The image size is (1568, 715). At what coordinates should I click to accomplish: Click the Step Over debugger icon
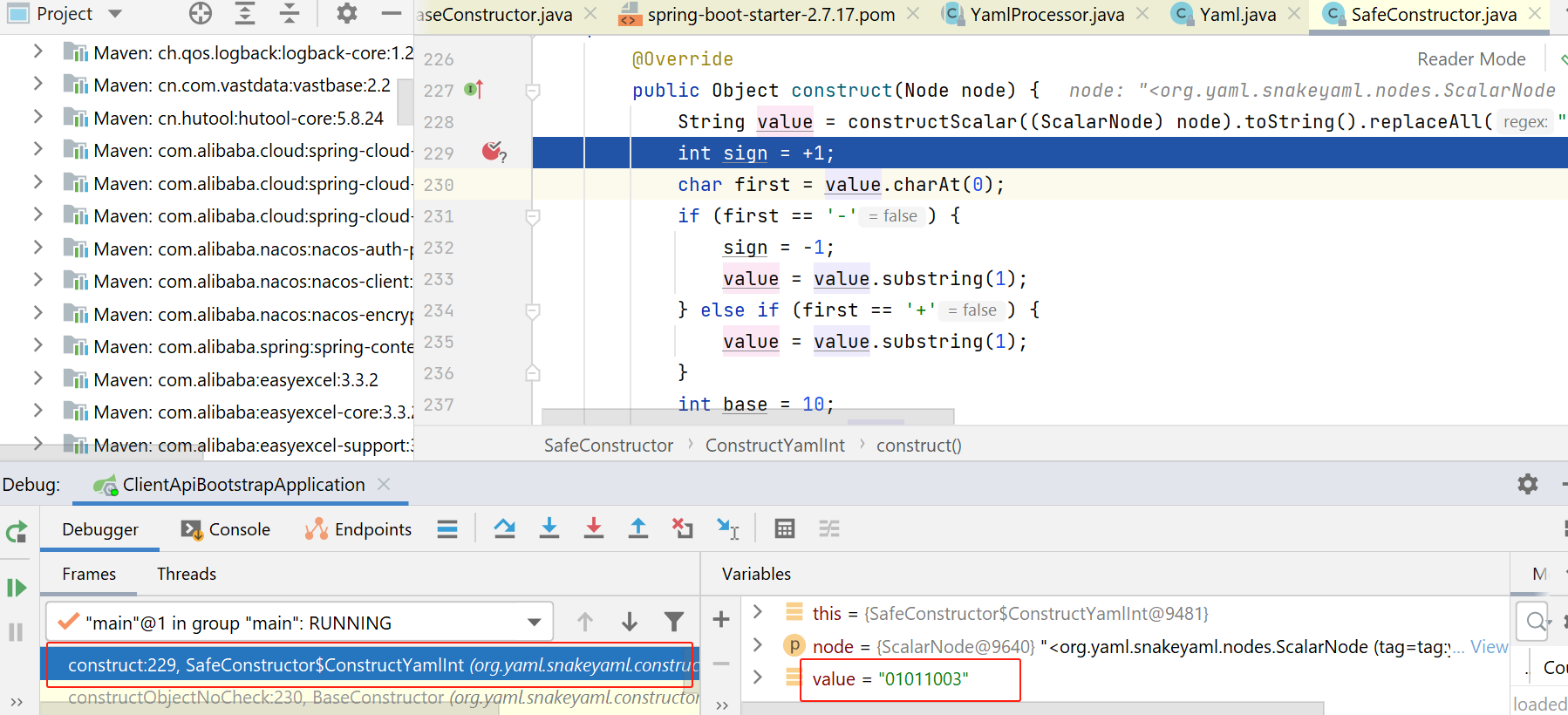point(504,528)
